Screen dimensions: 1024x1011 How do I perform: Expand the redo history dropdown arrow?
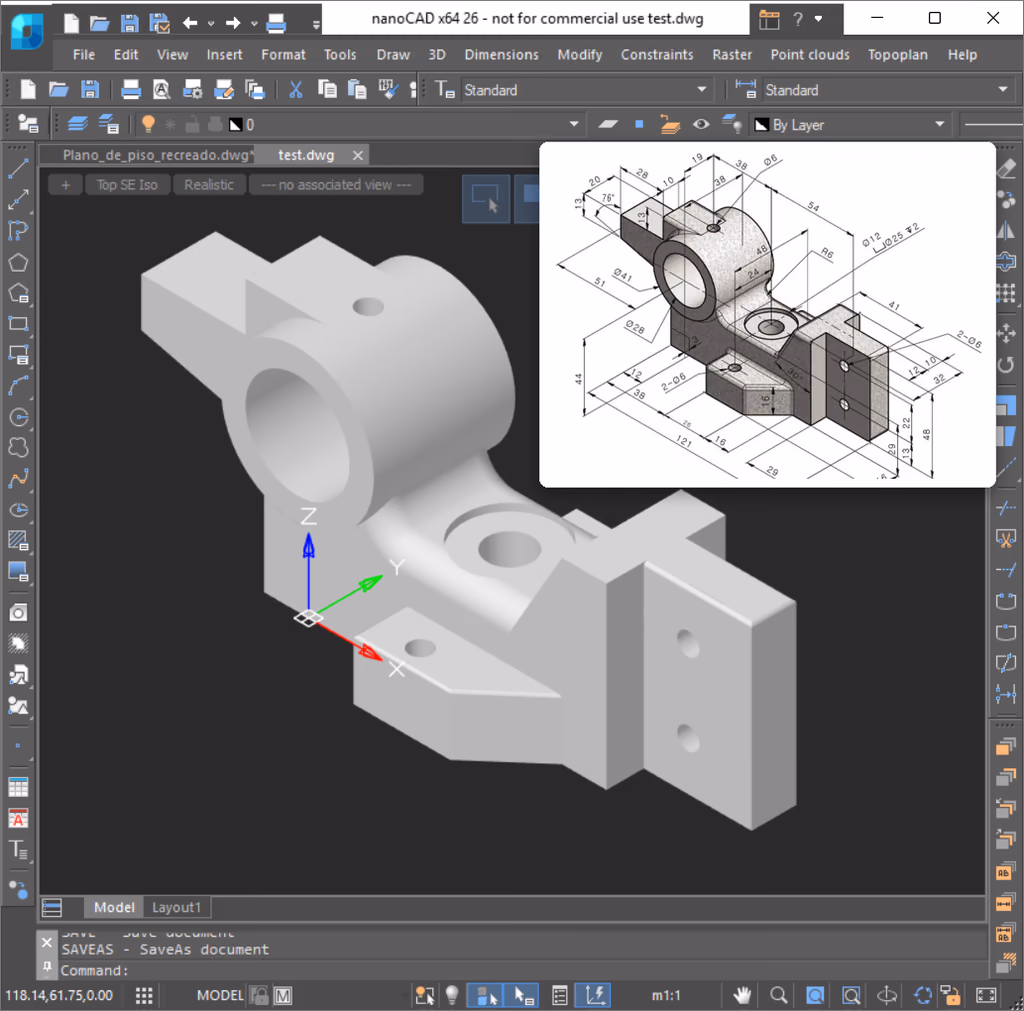pyautogui.click(x=254, y=24)
